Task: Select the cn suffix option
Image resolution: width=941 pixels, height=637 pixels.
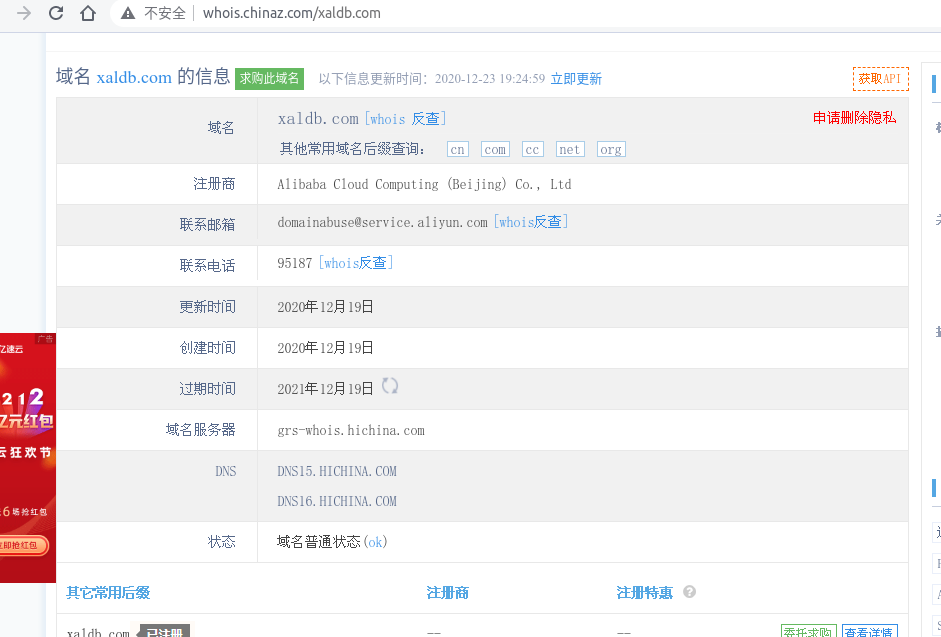Action: coord(457,149)
